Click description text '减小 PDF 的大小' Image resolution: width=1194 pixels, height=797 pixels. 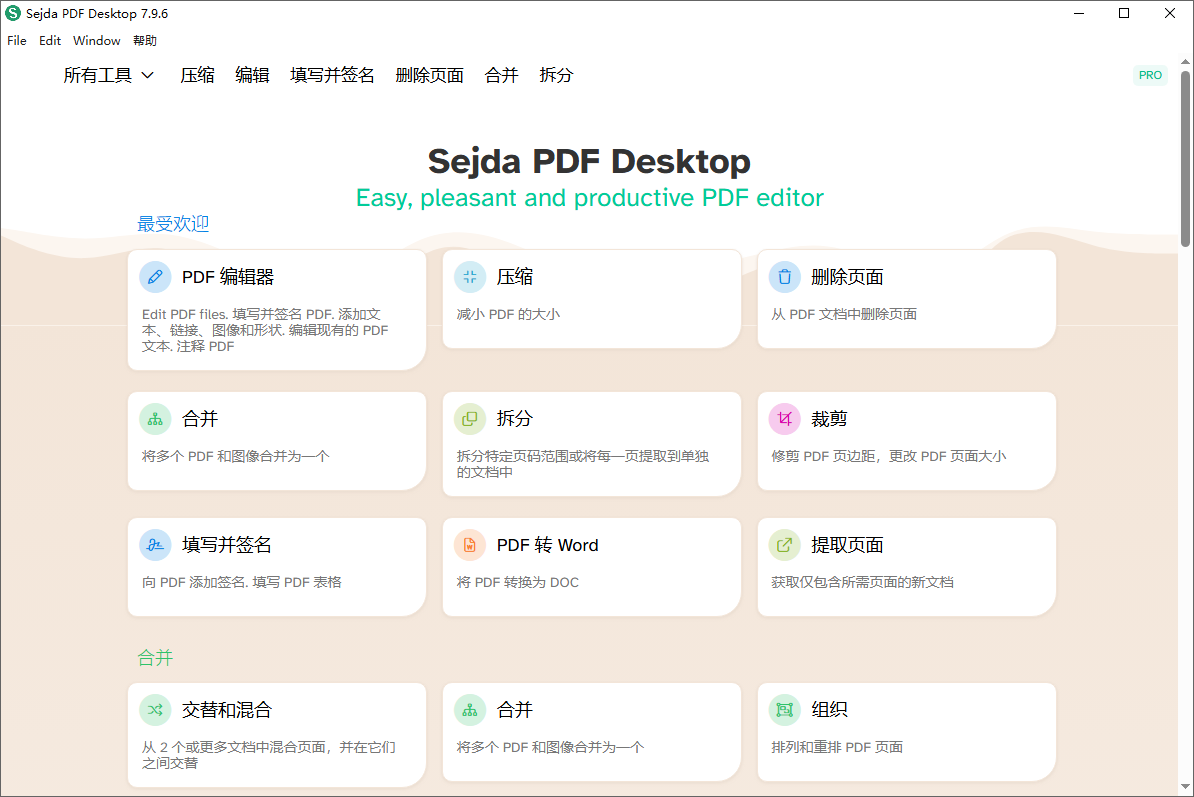[x=508, y=314]
